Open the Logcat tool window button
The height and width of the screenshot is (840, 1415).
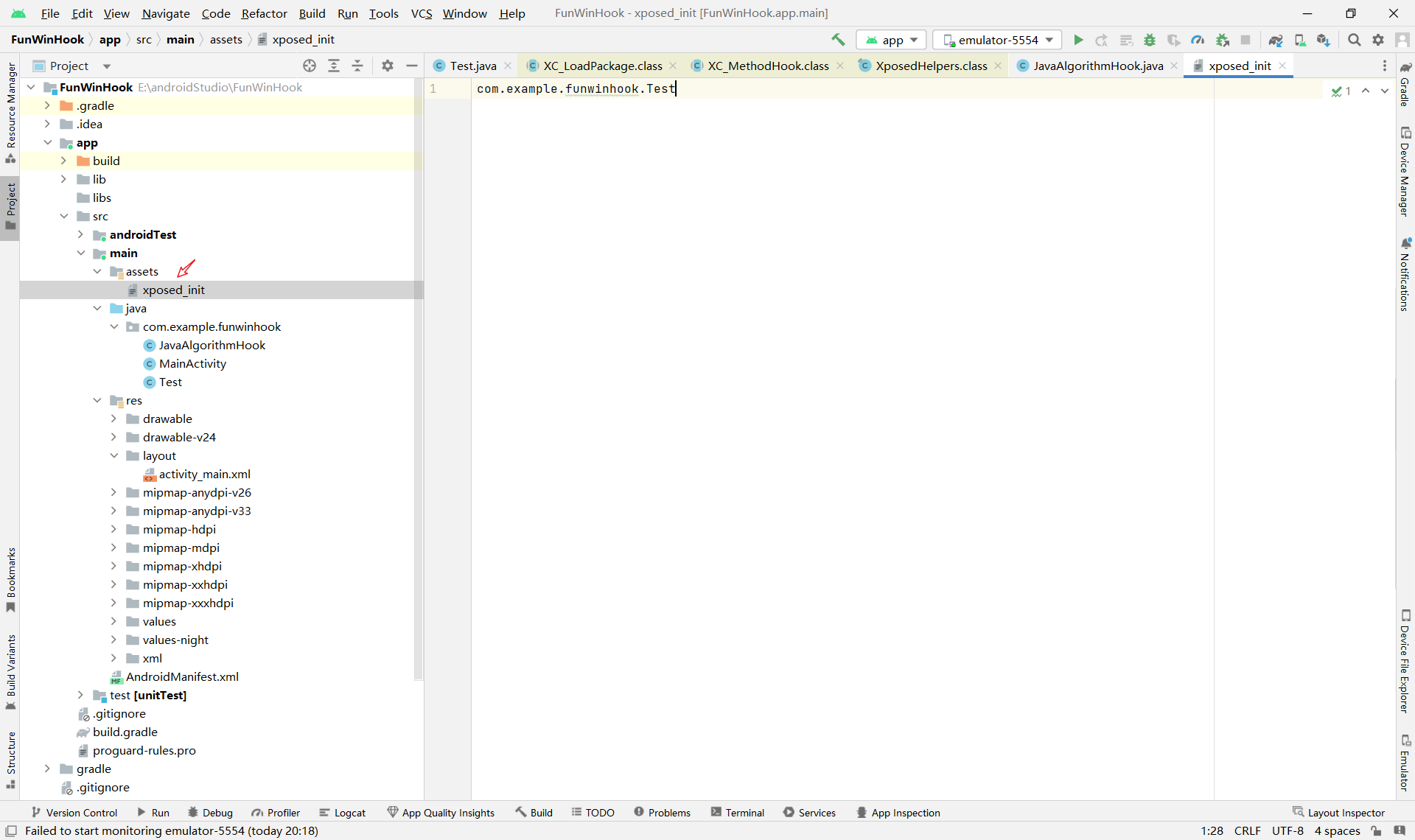pos(343,813)
